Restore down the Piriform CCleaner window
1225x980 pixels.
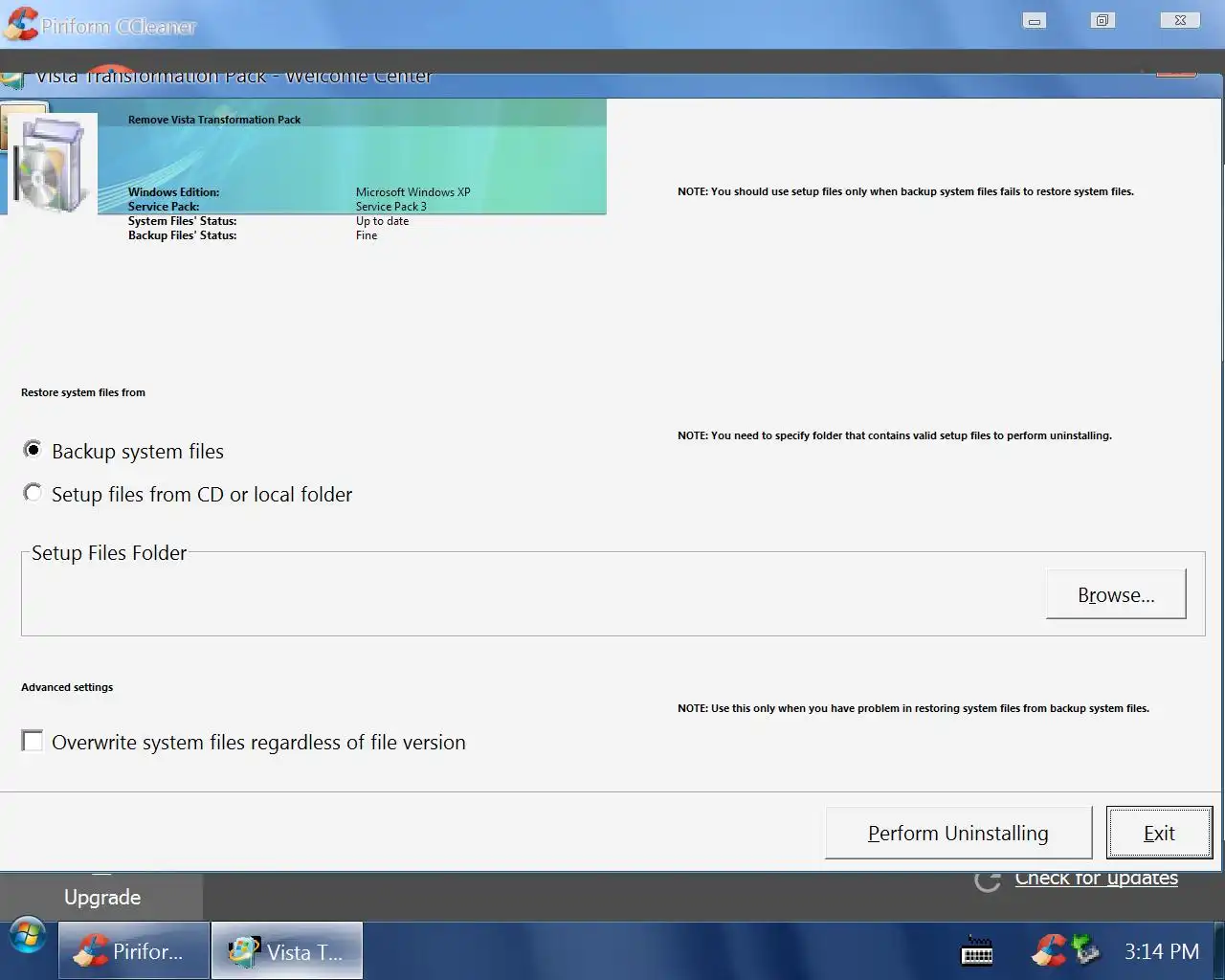tap(1102, 20)
